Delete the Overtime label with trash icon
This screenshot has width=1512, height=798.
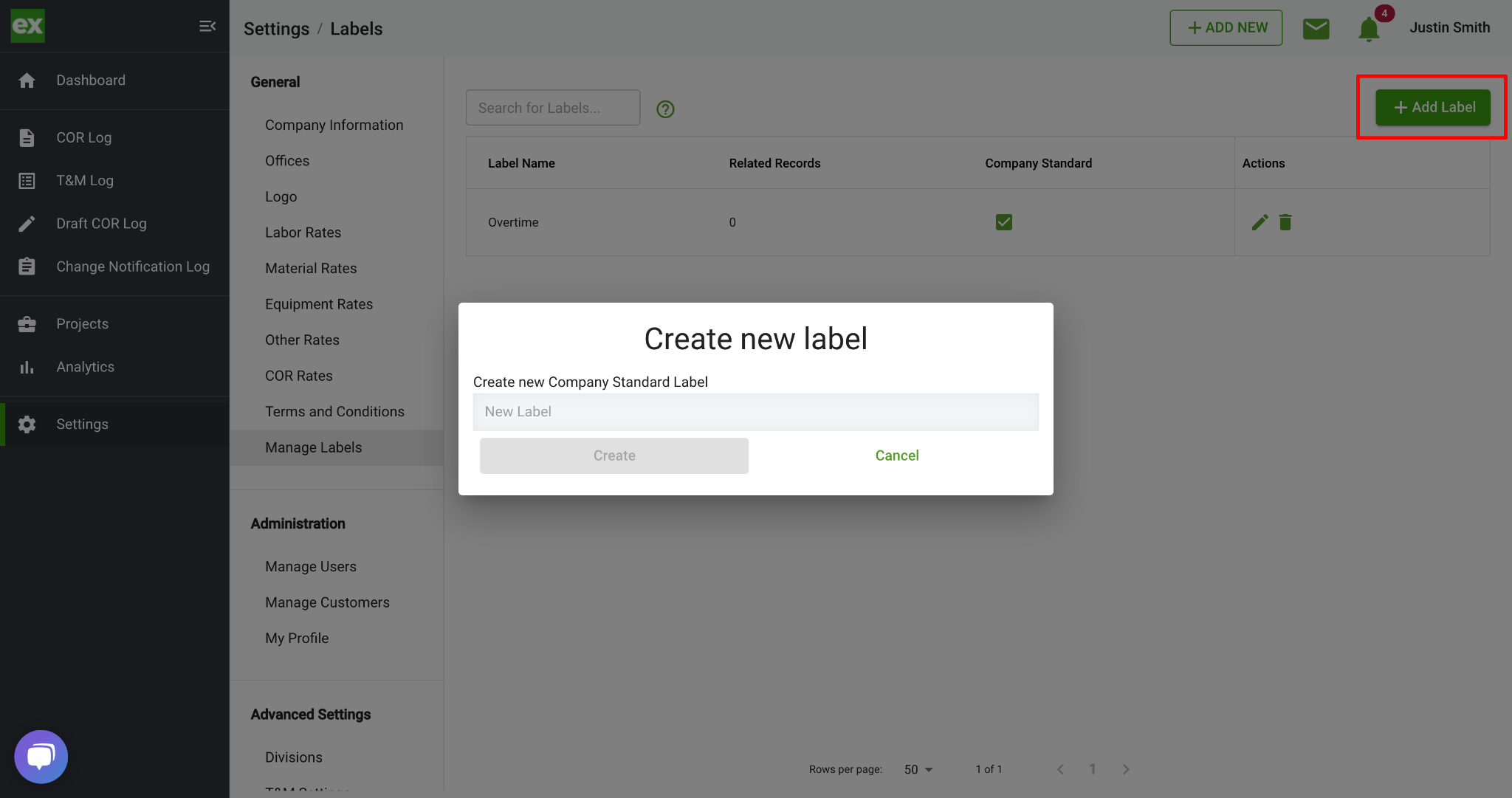click(x=1285, y=222)
